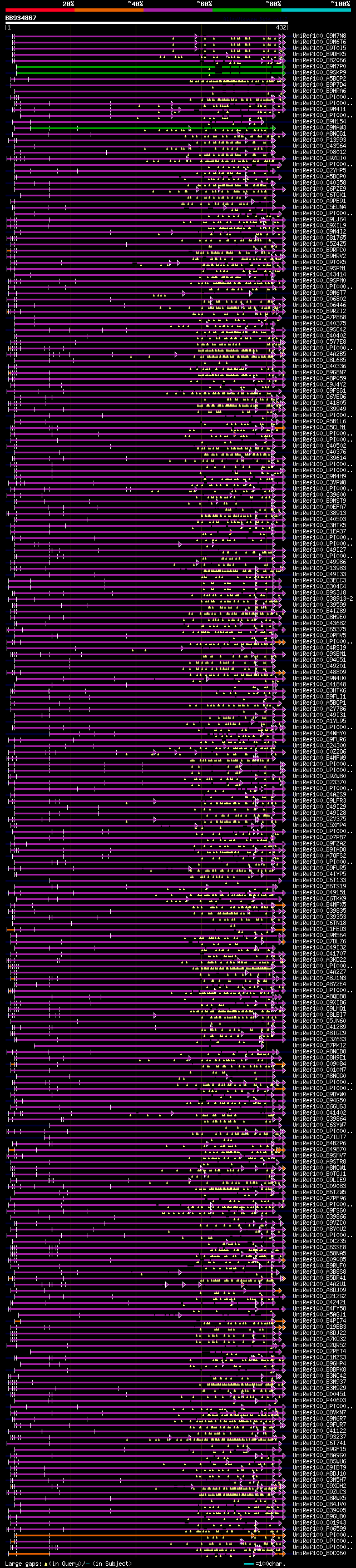Image resolution: width=356 pixels, height=1568 pixels.
Task: Select UniRef100_B5DR41 label
Action: pyautogui.click(x=319, y=1278)
